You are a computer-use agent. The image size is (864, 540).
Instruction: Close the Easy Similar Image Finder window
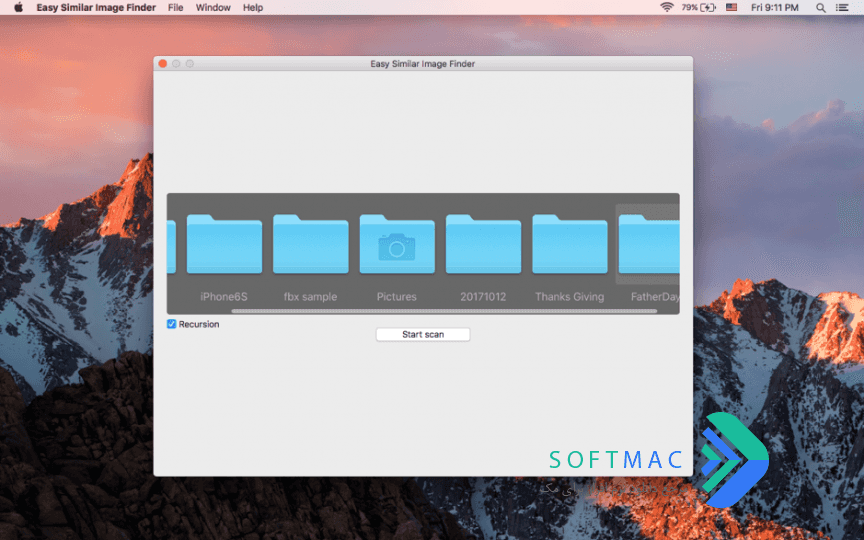[163, 63]
